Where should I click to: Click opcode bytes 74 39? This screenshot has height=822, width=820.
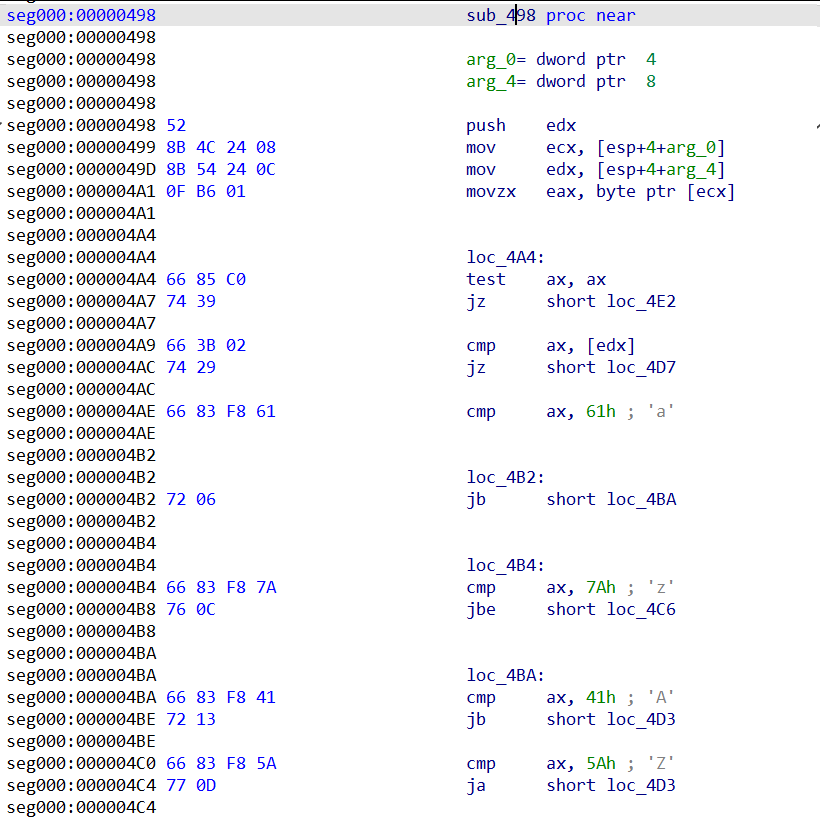[191, 301]
